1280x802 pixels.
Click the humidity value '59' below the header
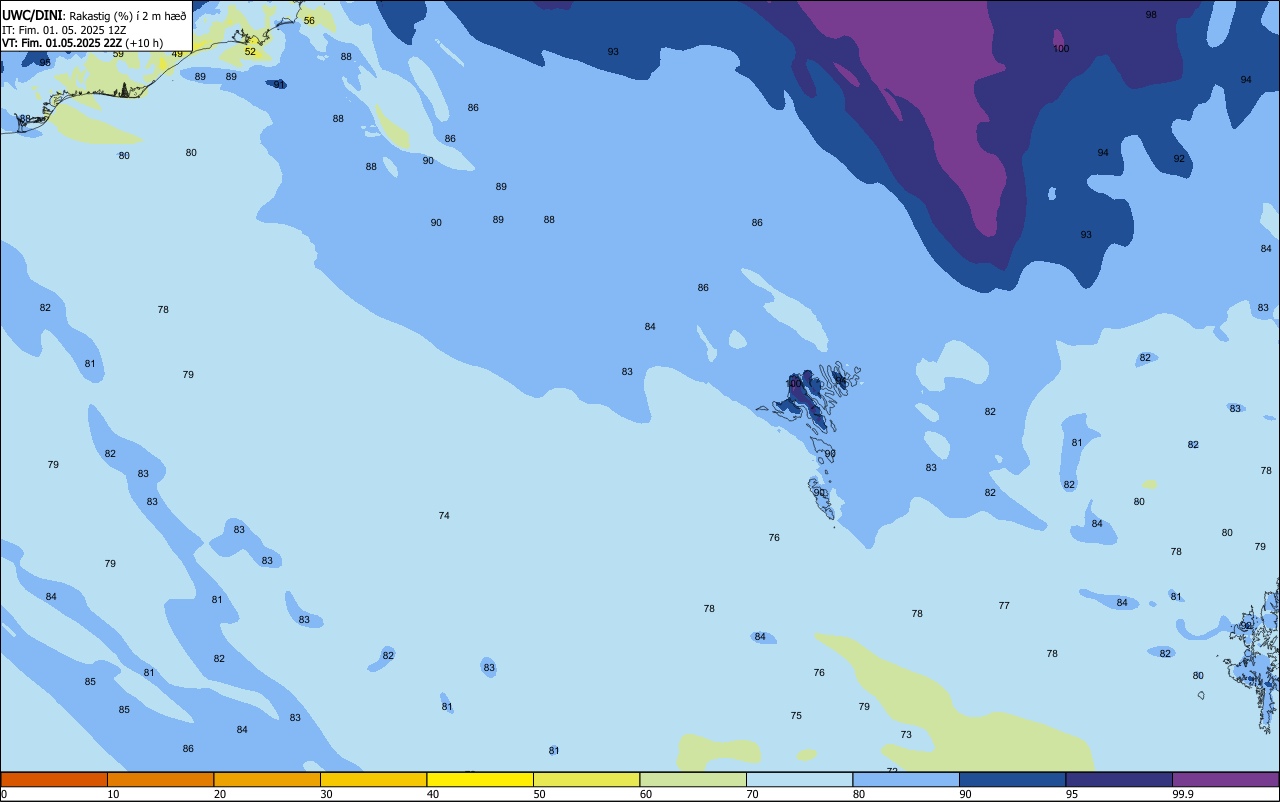pyautogui.click(x=118, y=54)
